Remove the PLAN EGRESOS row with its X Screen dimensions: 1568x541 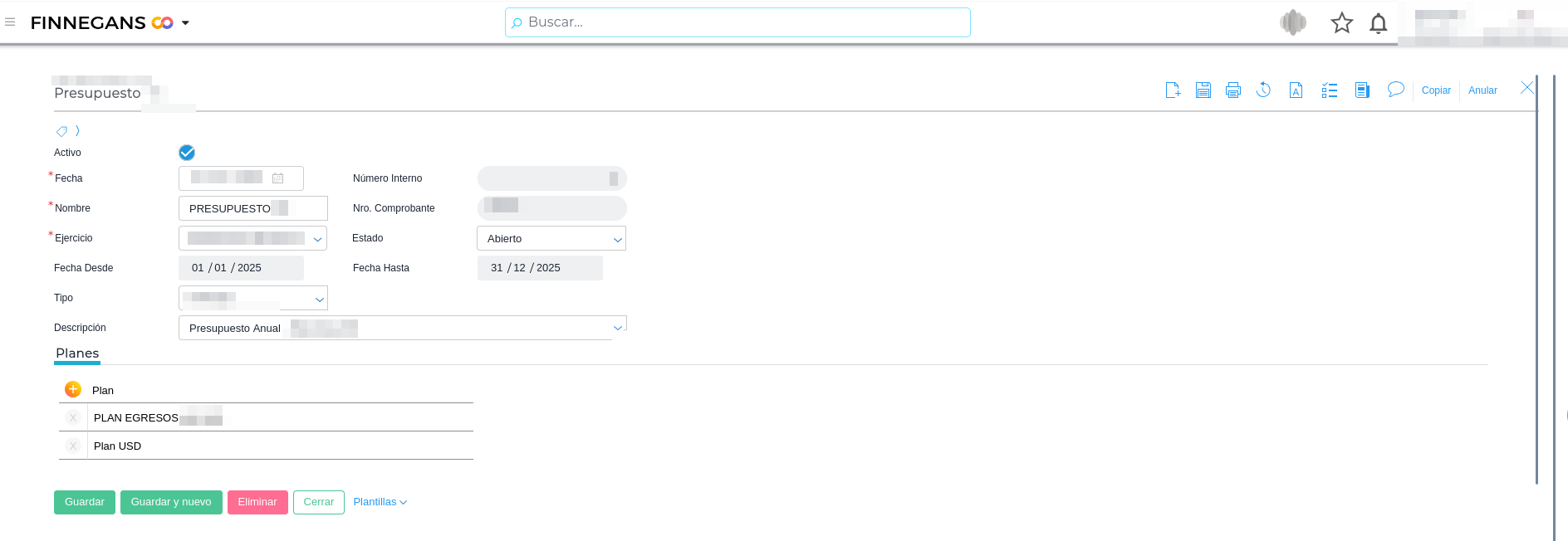73,418
